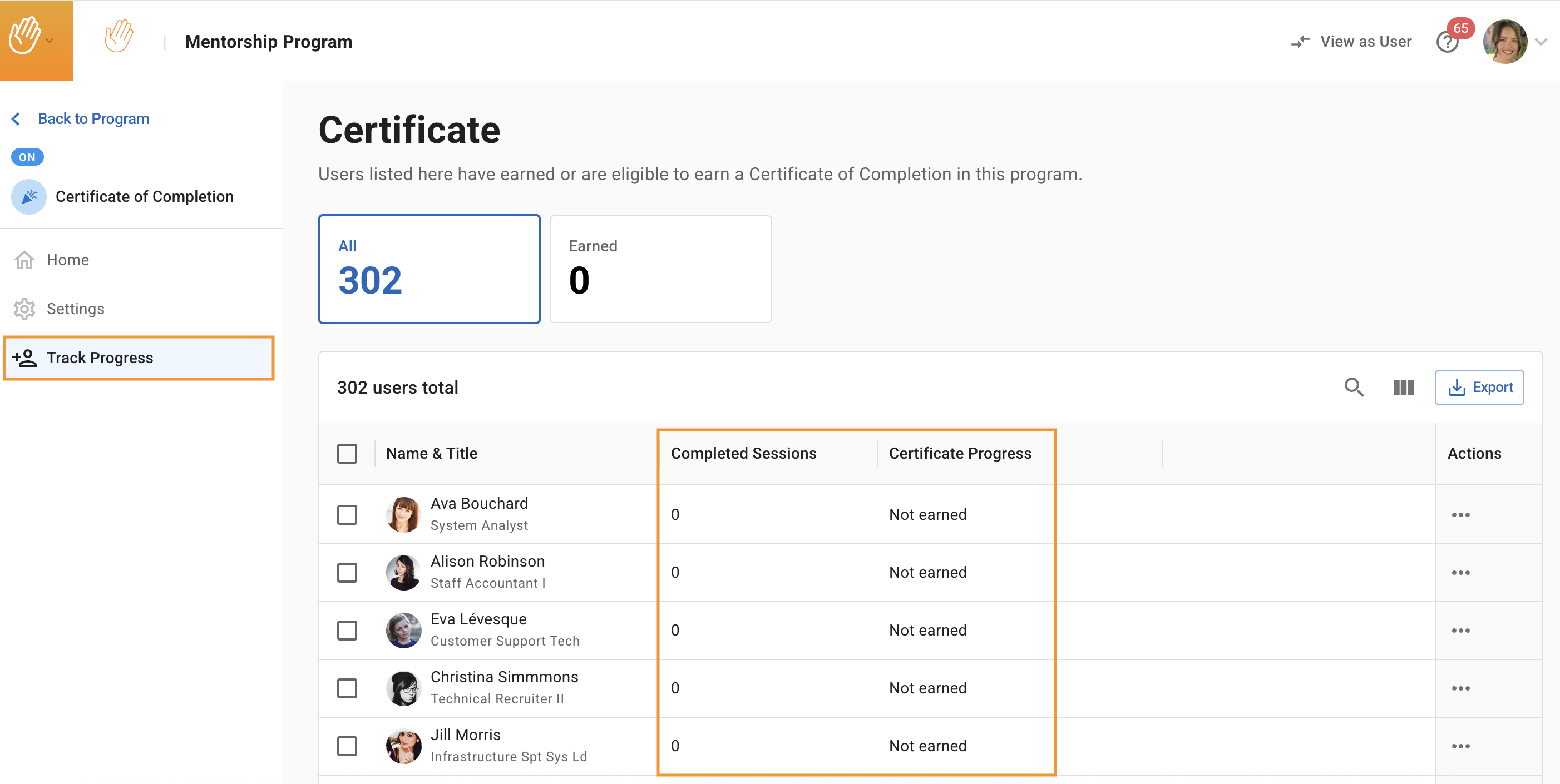Open Settings in the sidebar
The height and width of the screenshot is (784, 1560).
[x=75, y=309]
